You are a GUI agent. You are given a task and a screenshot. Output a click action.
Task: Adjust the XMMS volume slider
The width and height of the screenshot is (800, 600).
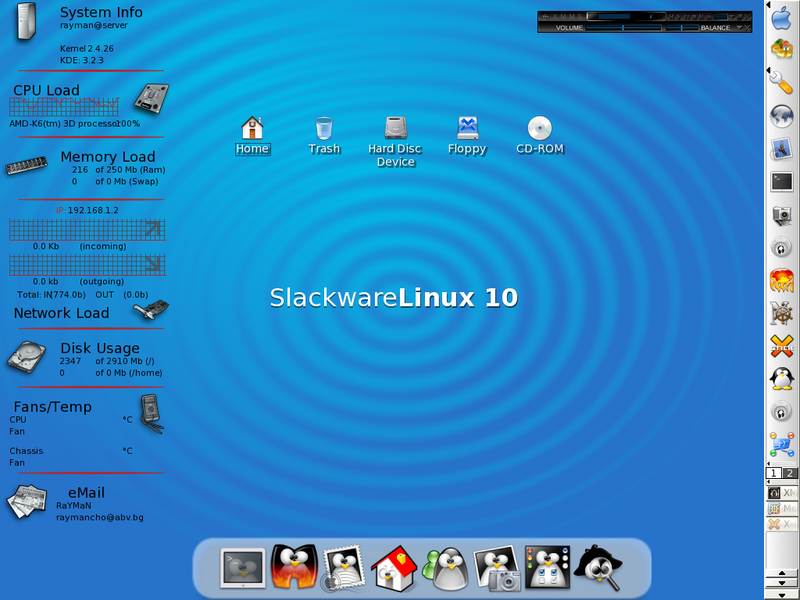[622, 28]
